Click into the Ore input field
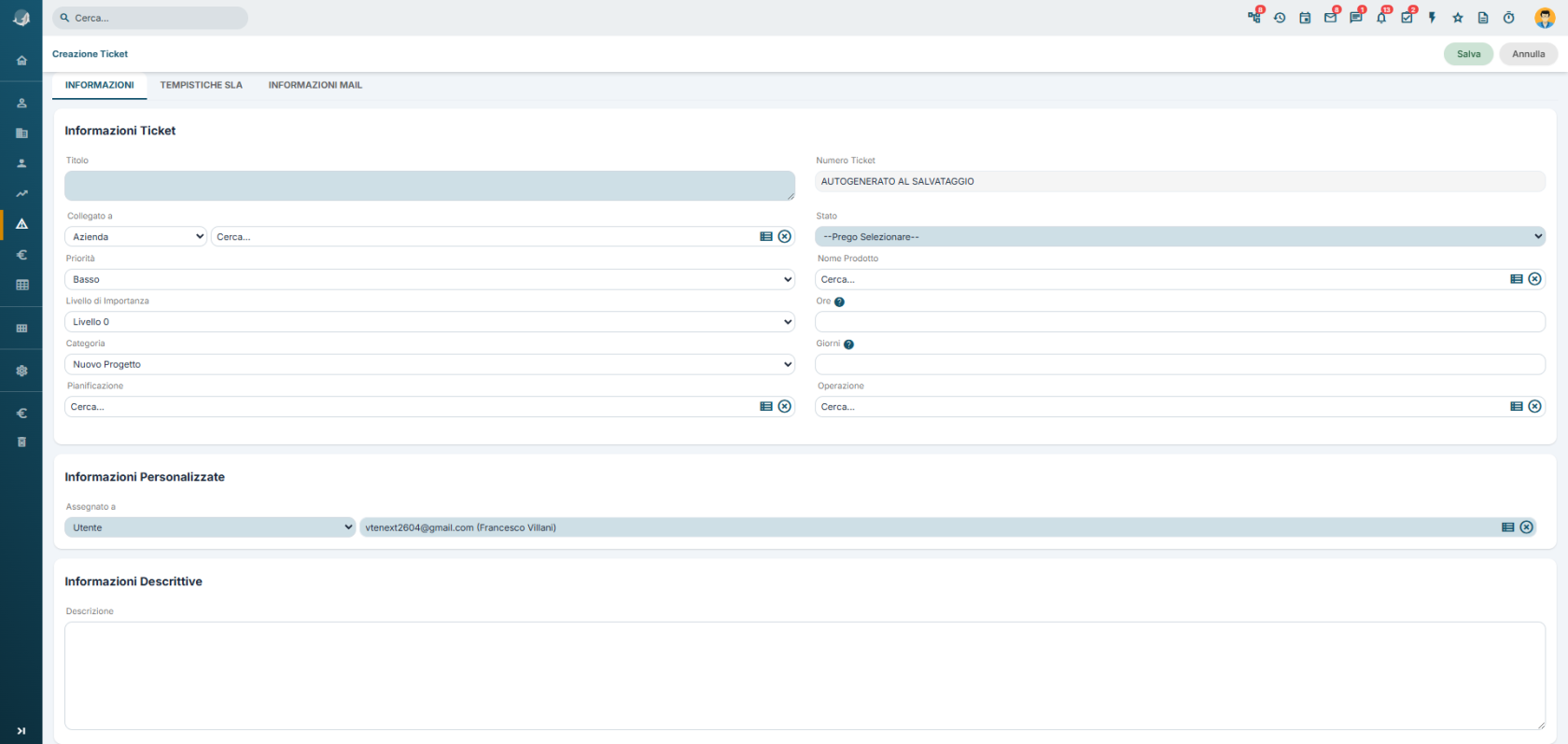Viewport: 1568px width, 744px height. pos(1180,322)
